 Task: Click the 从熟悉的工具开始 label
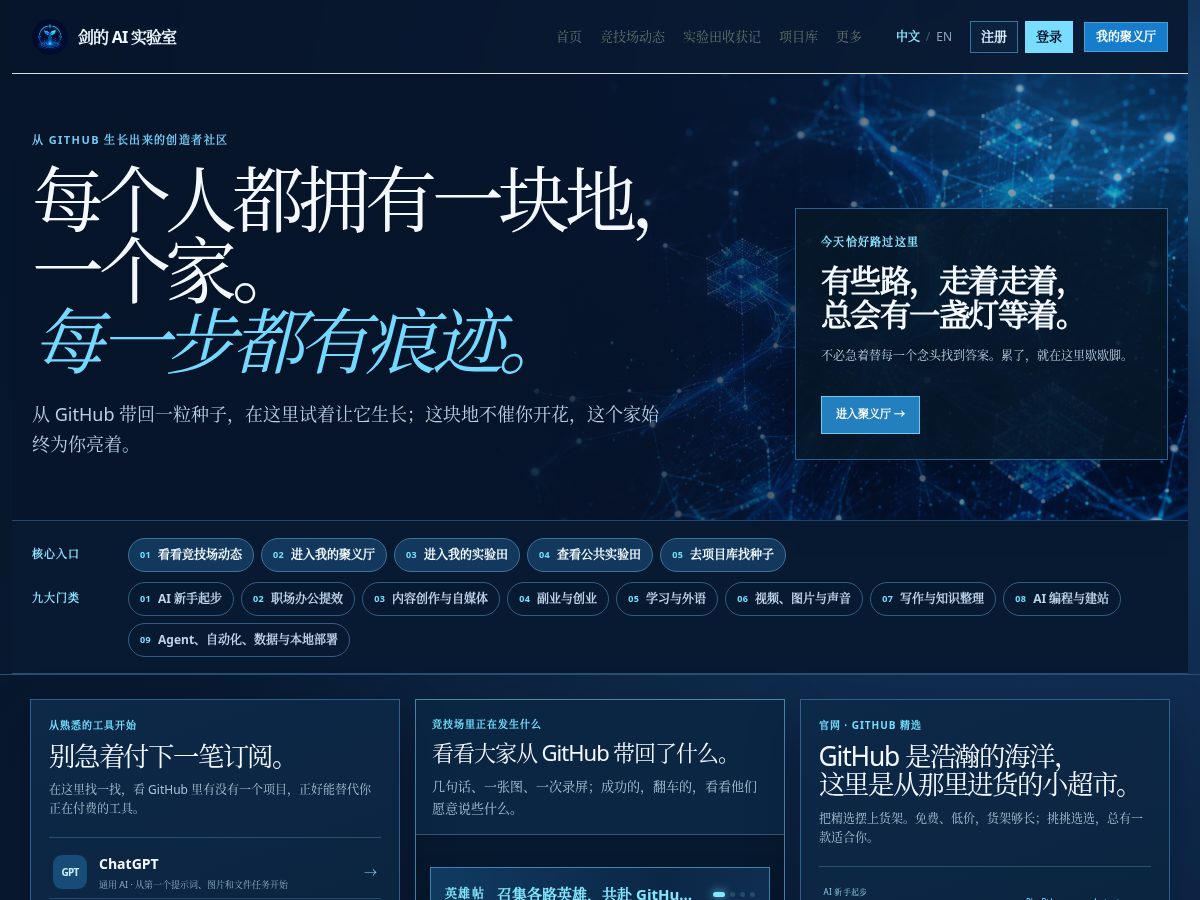pyautogui.click(x=93, y=725)
